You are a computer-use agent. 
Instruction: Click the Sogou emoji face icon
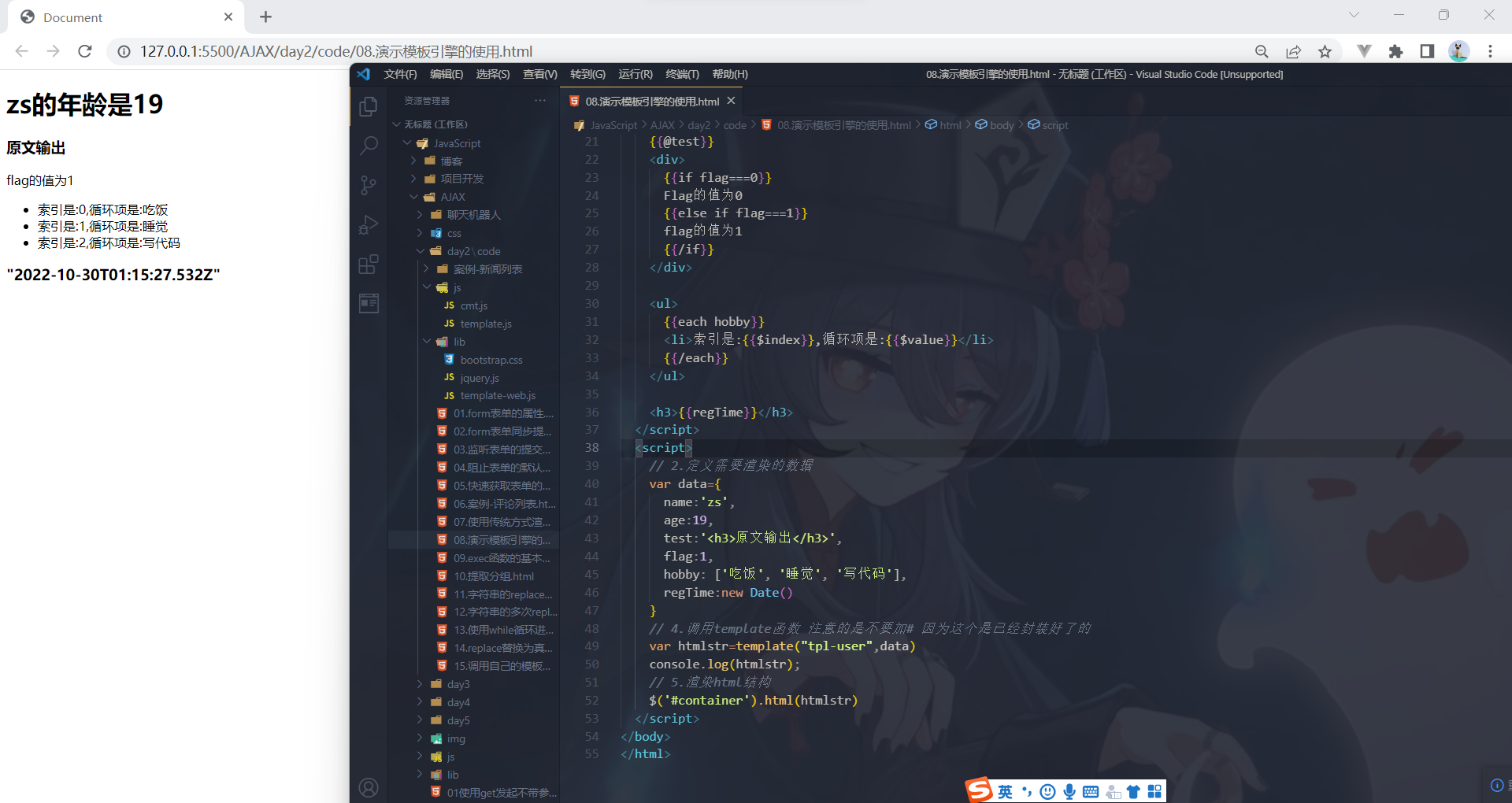(1047, 791)
